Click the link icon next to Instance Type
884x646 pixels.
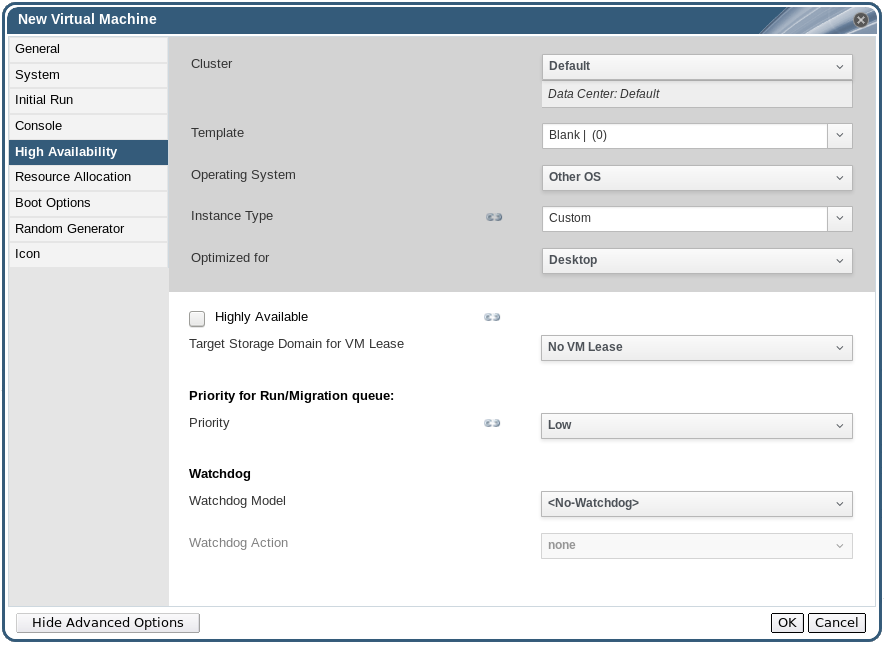click(494, 217)
